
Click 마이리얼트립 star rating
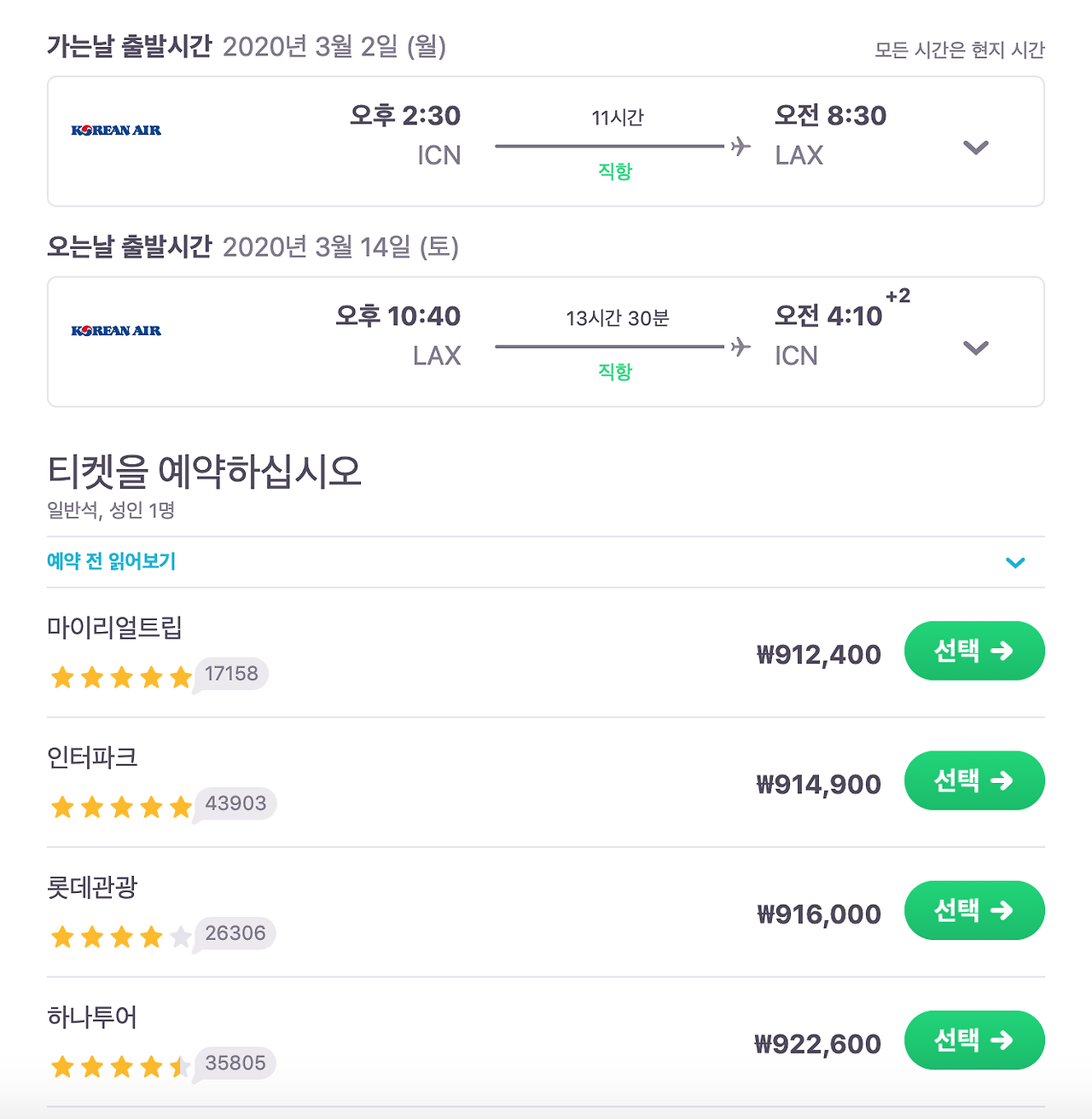click(121, 678)
